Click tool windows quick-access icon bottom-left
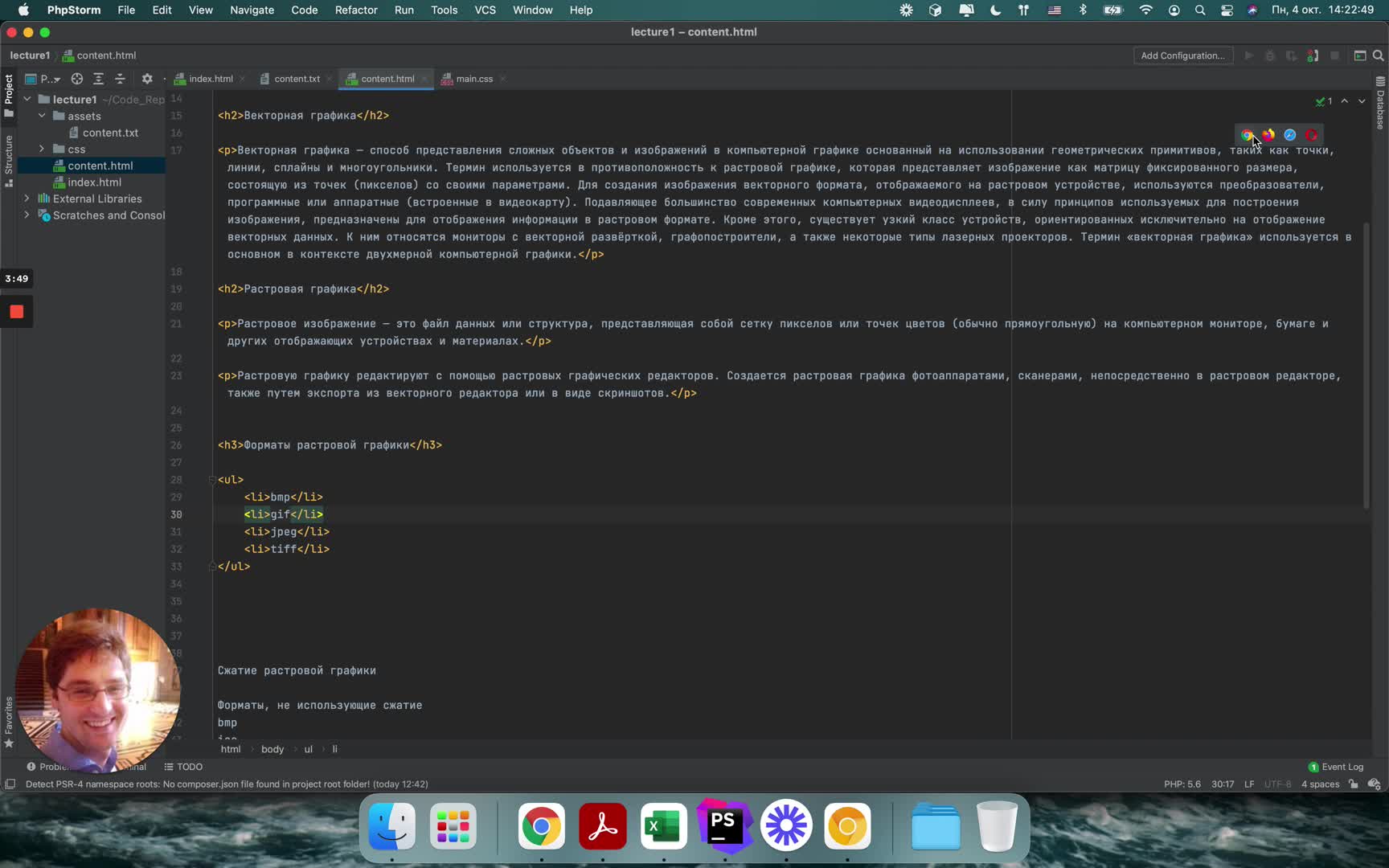Viewport: 1389px width, 868px height. point(10,784)
